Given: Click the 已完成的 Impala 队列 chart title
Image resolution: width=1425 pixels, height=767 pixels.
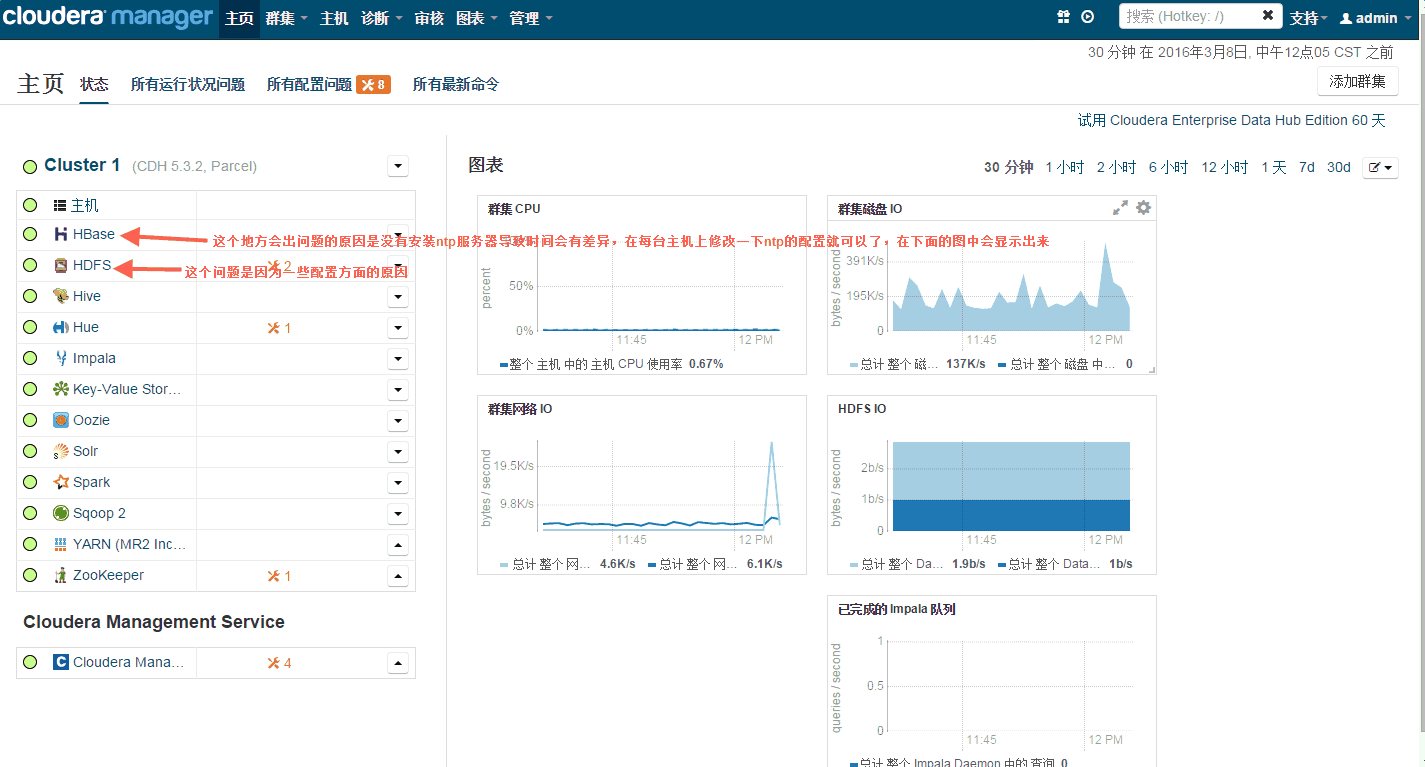Looking at the screenshot, I should (x=897, y=609).
